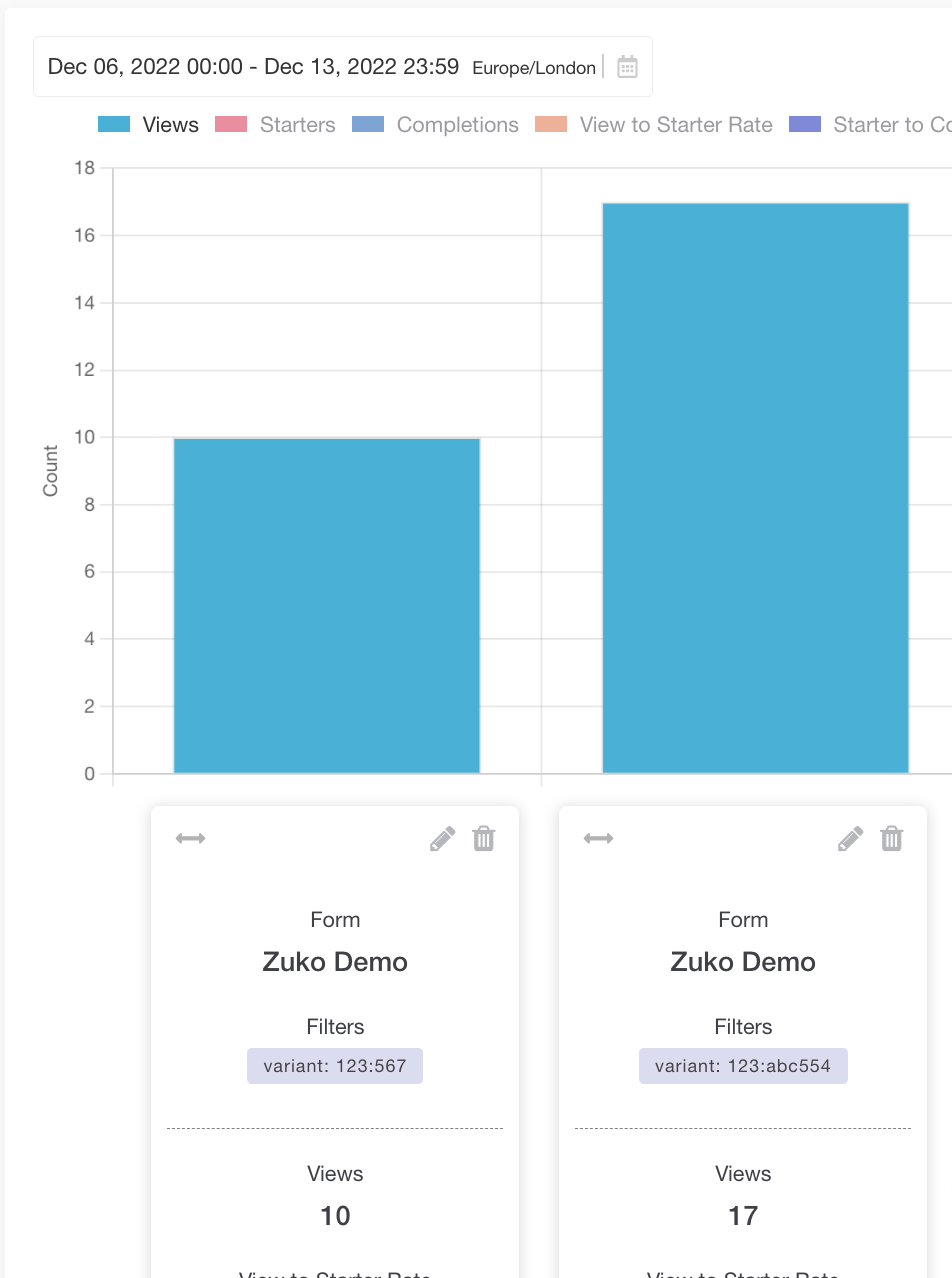Screen dimensions: 952x1278
Task: Click the expand arrows icon on the left card
Action: click(189, 838)
